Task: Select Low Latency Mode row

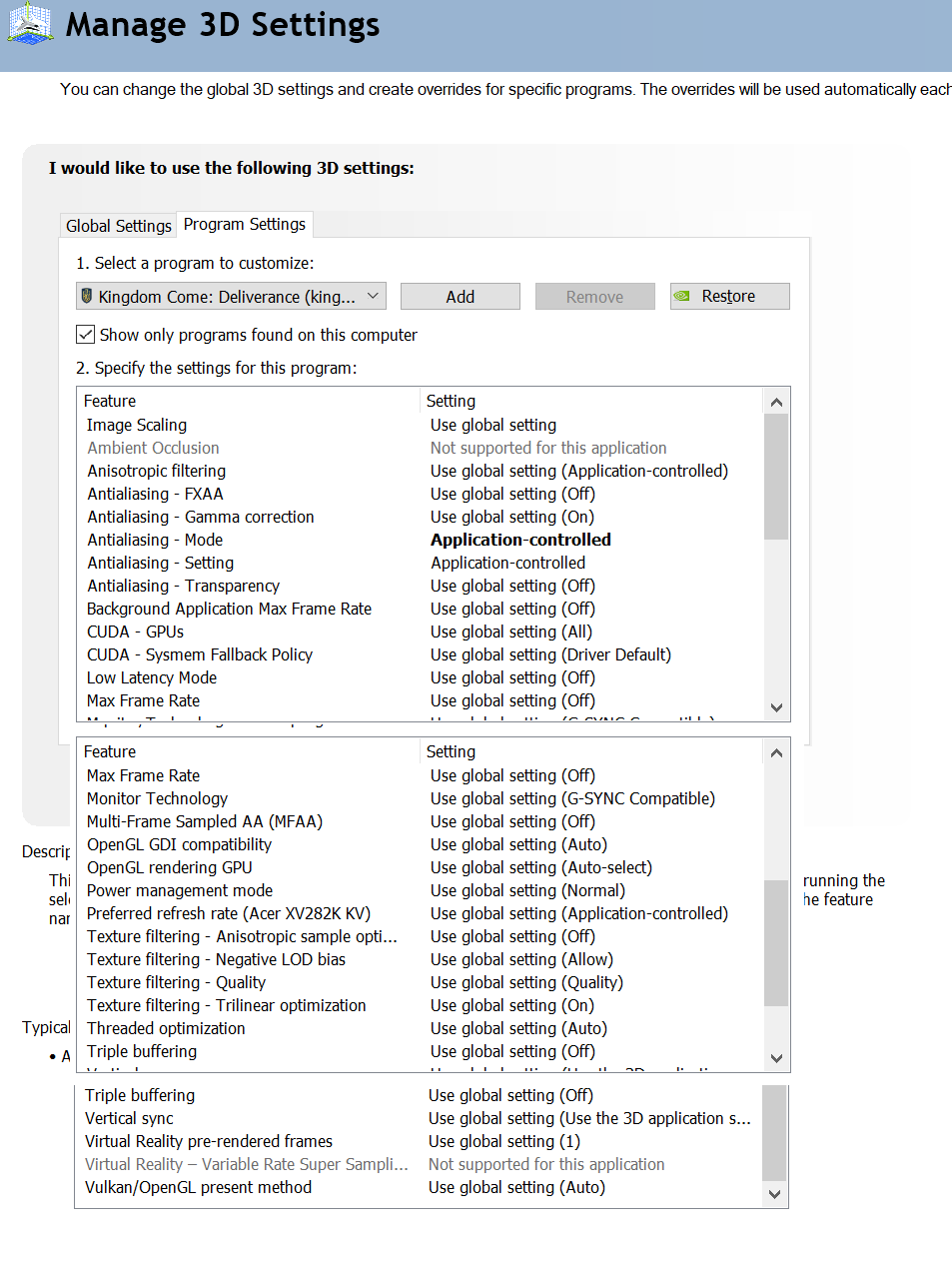Action: [x=421, y=677]
